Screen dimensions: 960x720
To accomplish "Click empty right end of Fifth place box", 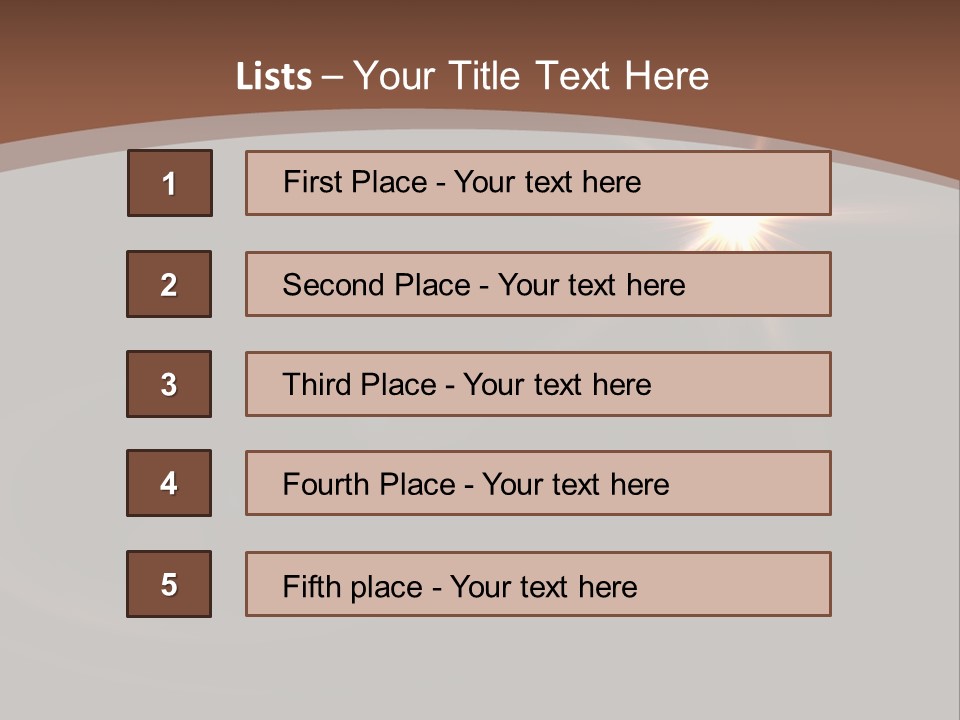I will click(x=760, y=584).
